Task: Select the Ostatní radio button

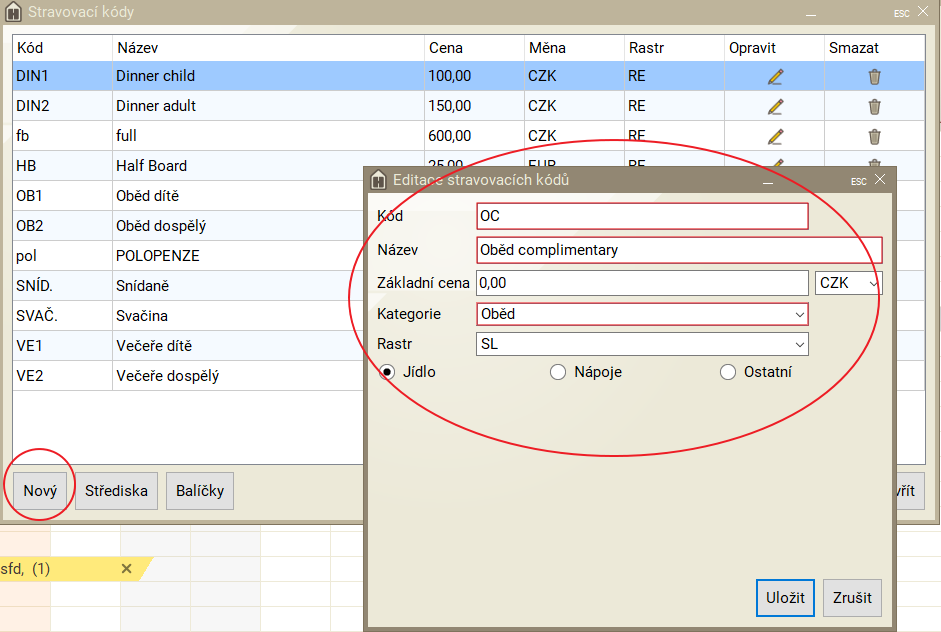Action: (x=728, y=372)
